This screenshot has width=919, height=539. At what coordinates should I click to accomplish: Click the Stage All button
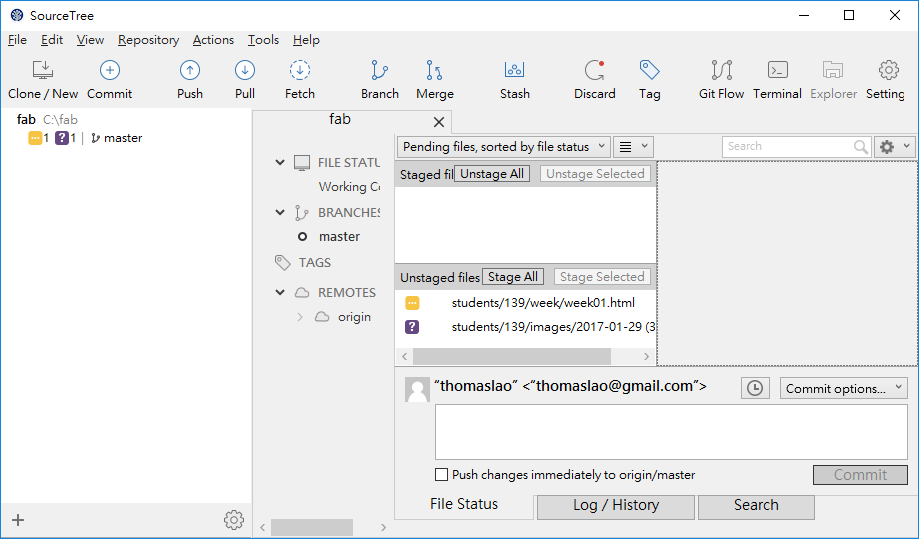point(513,277)
